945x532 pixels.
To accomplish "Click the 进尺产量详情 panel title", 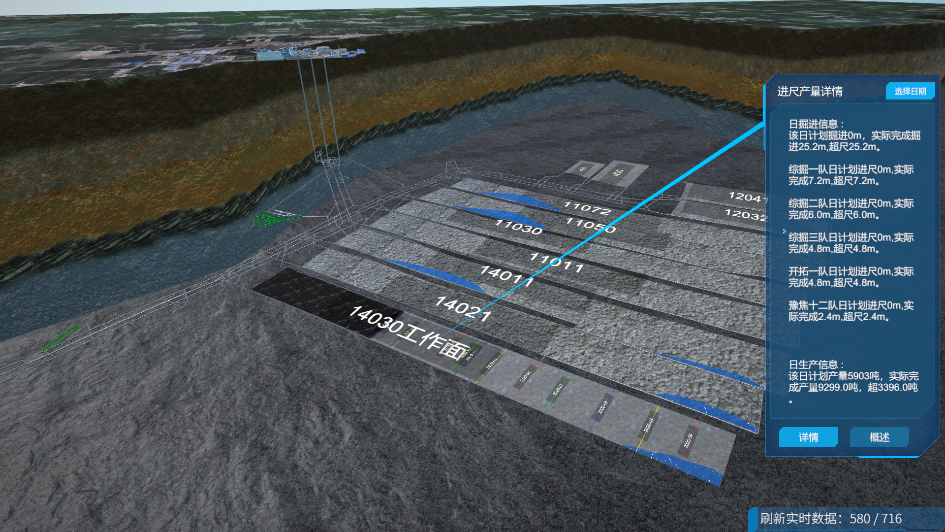I will (809, 92).
